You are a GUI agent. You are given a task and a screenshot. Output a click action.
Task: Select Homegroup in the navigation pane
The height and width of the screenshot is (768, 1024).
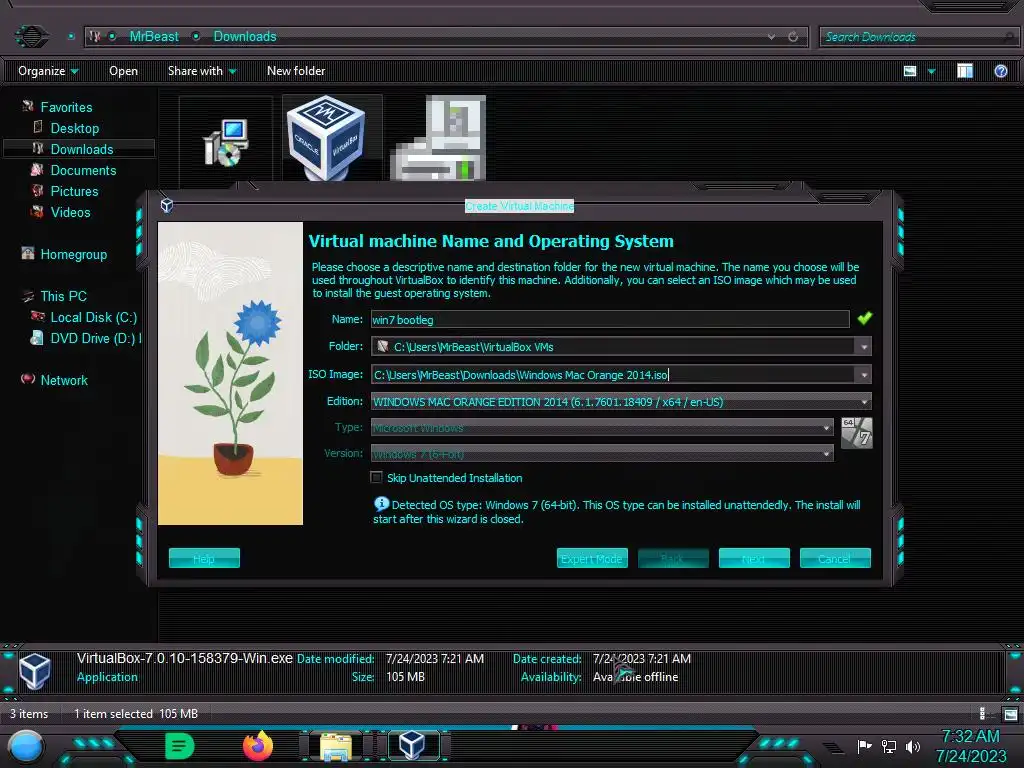(73, 254)
